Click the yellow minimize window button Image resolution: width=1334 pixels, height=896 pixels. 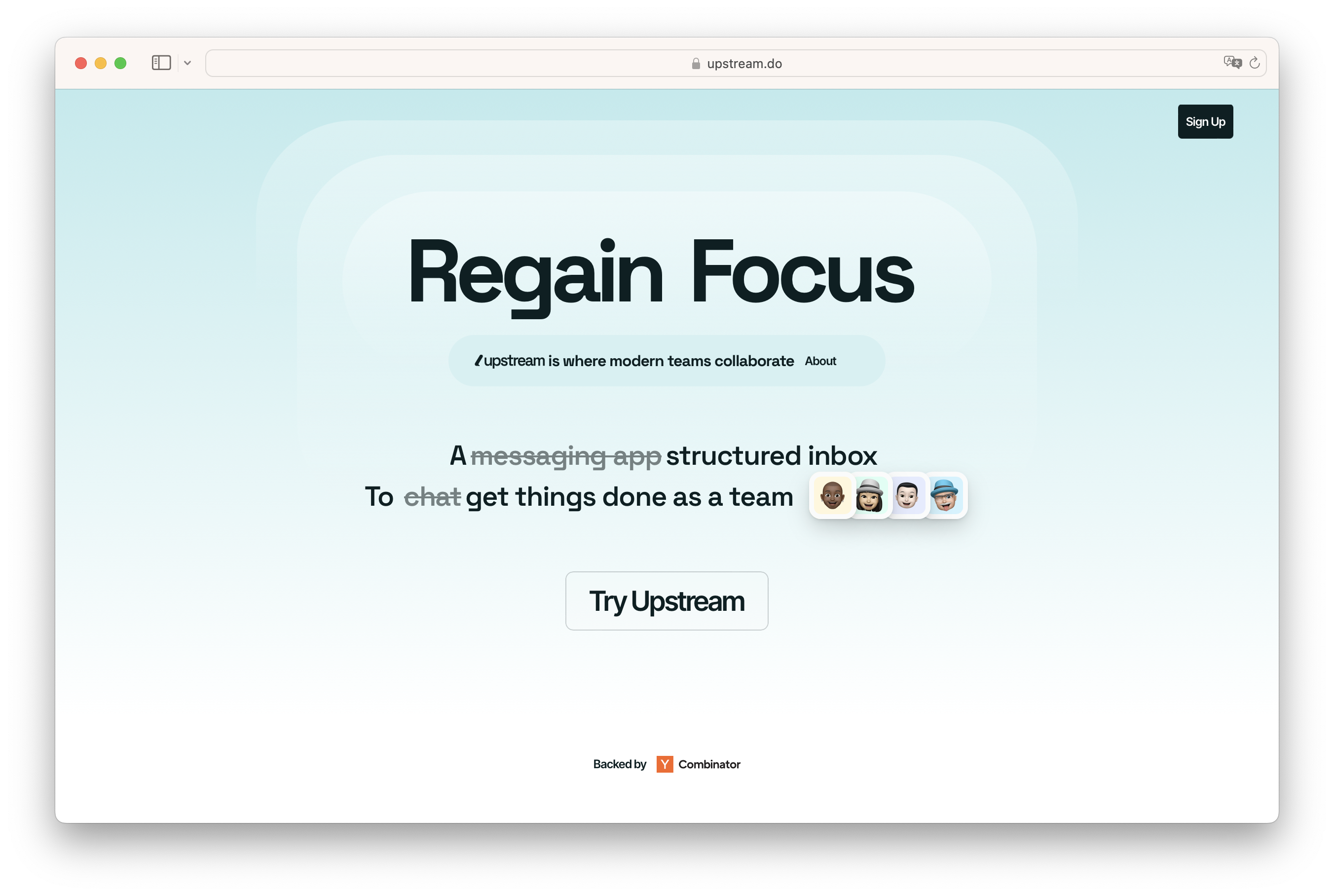click(101, 63)
